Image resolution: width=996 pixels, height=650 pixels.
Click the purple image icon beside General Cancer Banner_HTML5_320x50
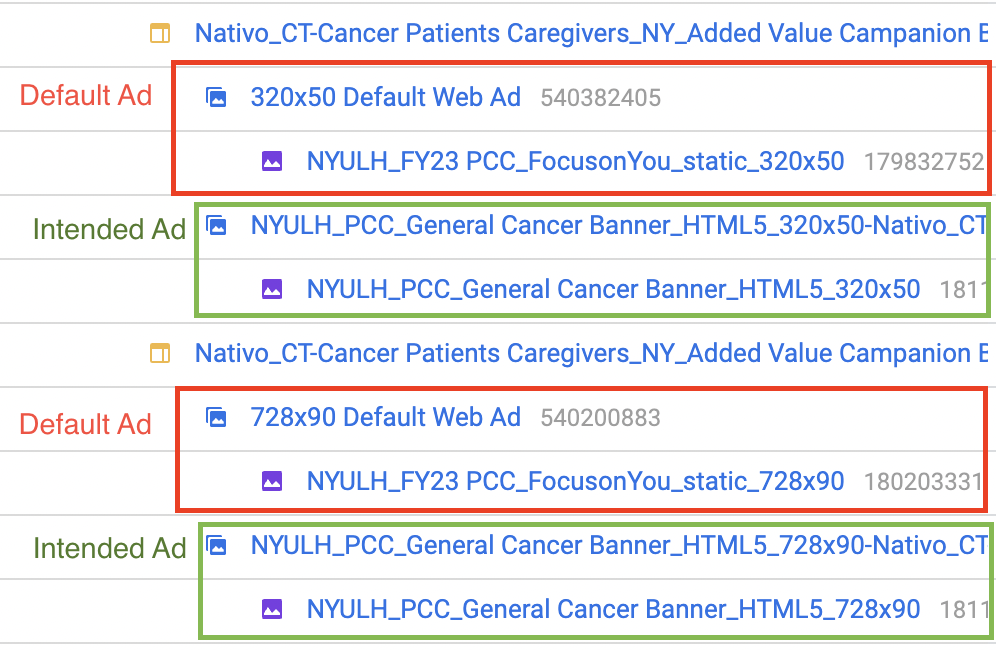pos(272,290)
